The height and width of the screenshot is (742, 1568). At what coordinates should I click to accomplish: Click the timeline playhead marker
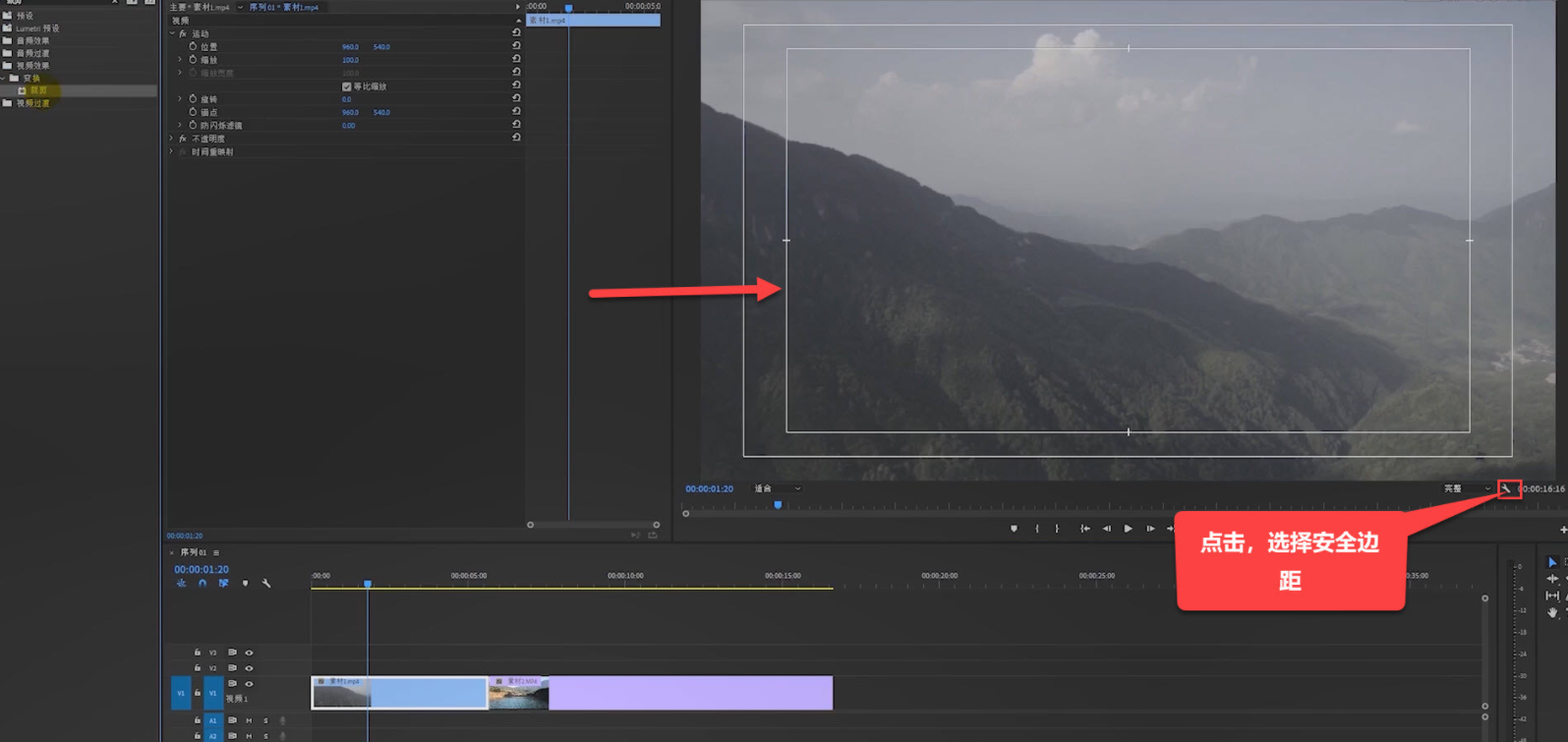click(x=368, y=584)
